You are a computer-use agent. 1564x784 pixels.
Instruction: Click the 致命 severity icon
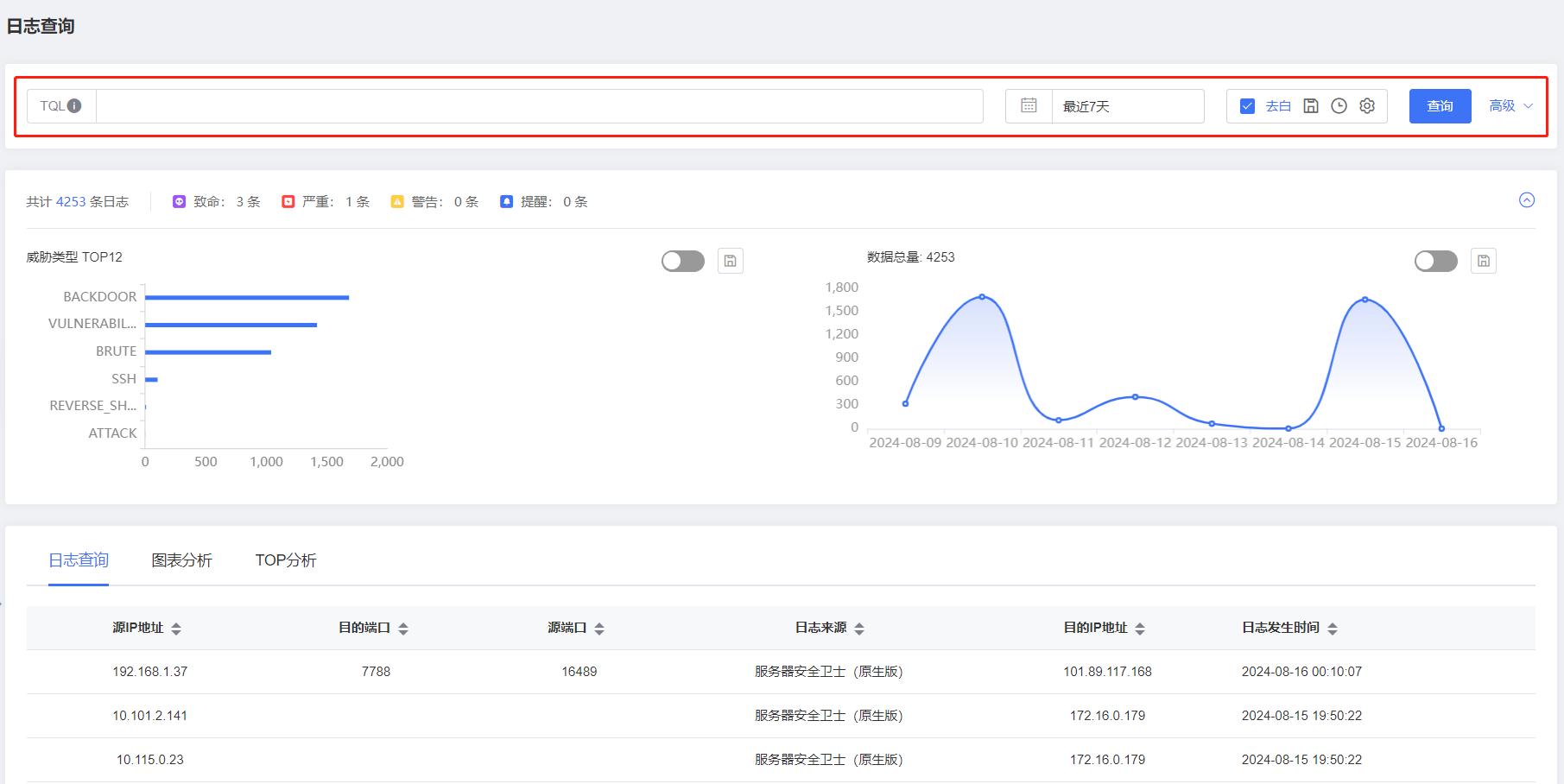pos(179,201)
